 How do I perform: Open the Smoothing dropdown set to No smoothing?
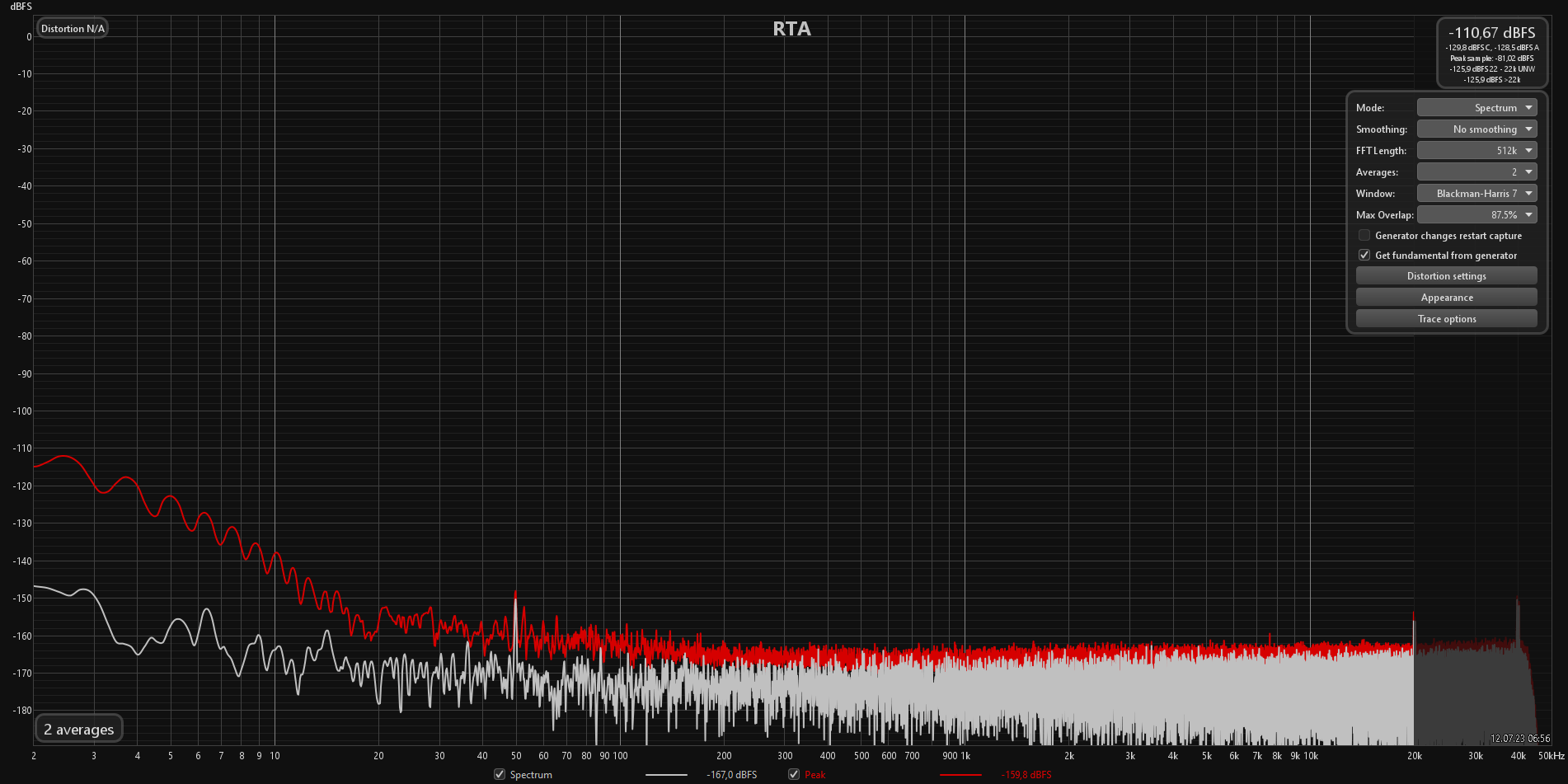coord(1476,129)
